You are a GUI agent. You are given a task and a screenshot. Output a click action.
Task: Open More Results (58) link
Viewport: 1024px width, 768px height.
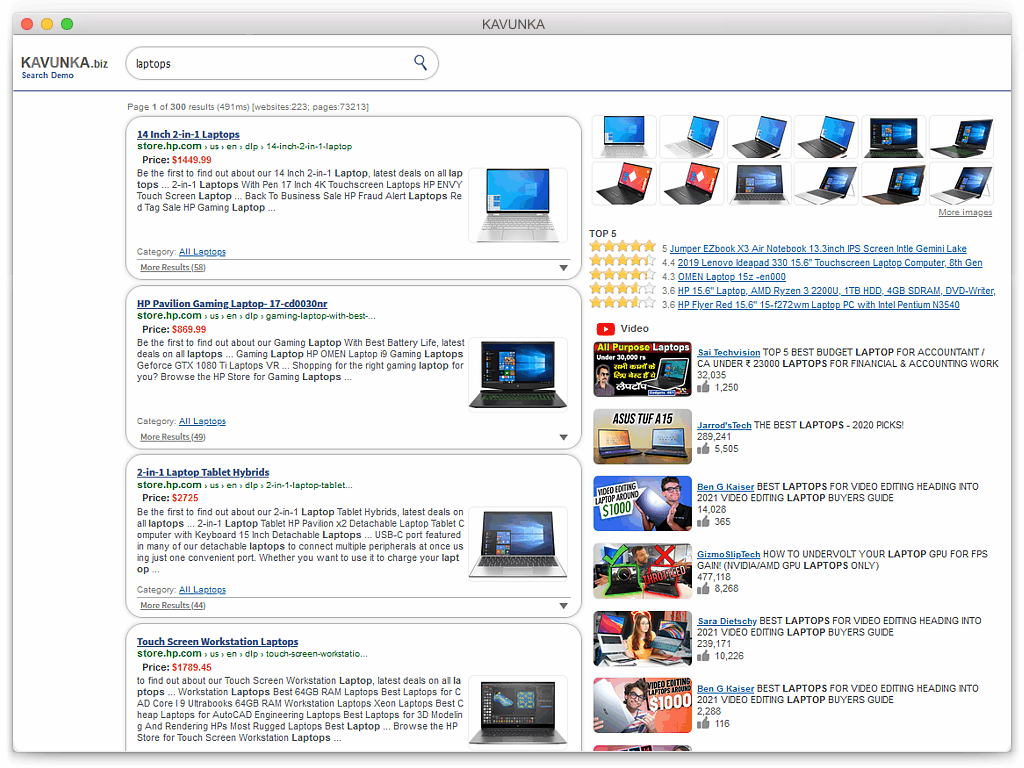click(x=172, y=268)
